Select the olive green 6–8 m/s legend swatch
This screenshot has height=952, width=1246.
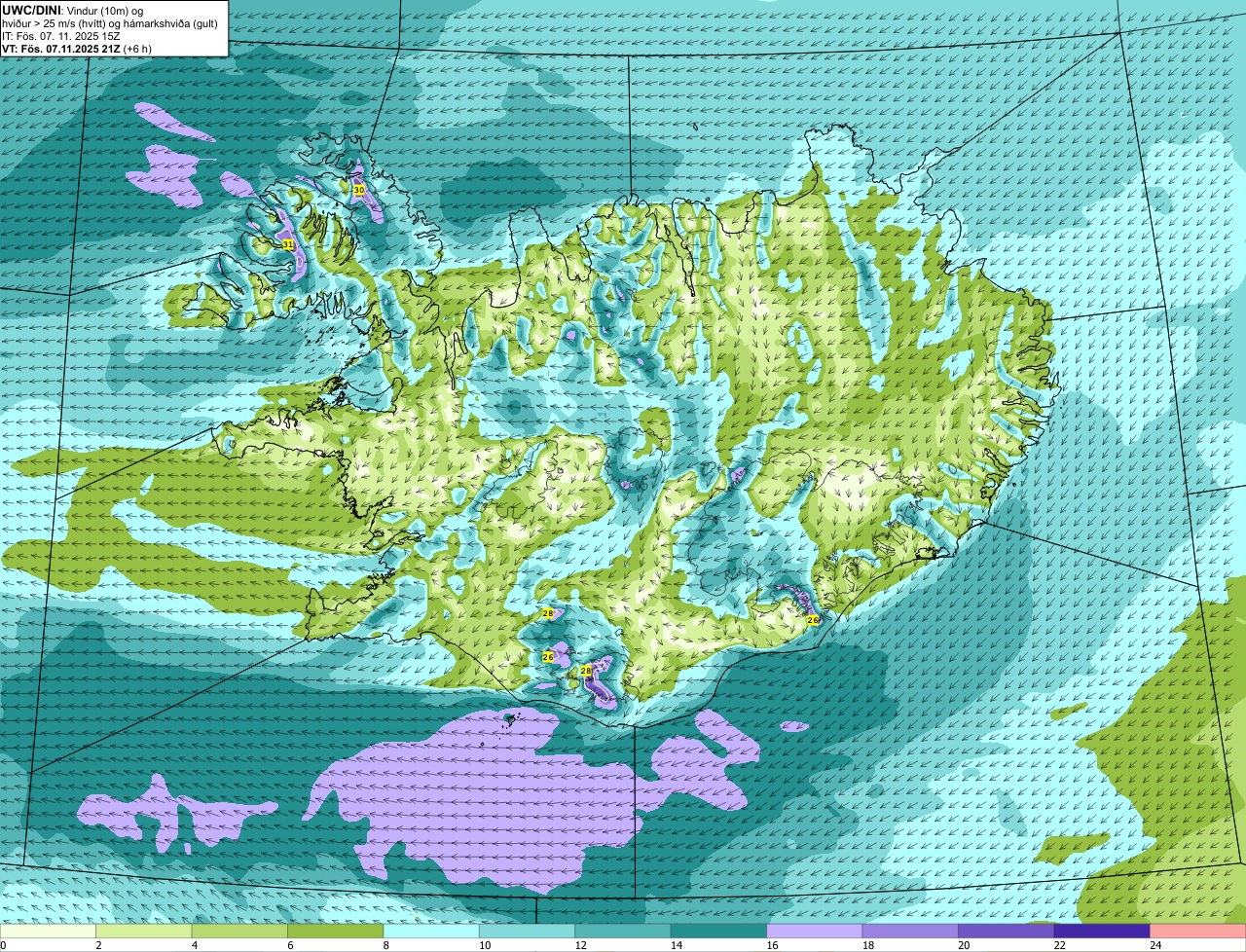coord(337,931)
